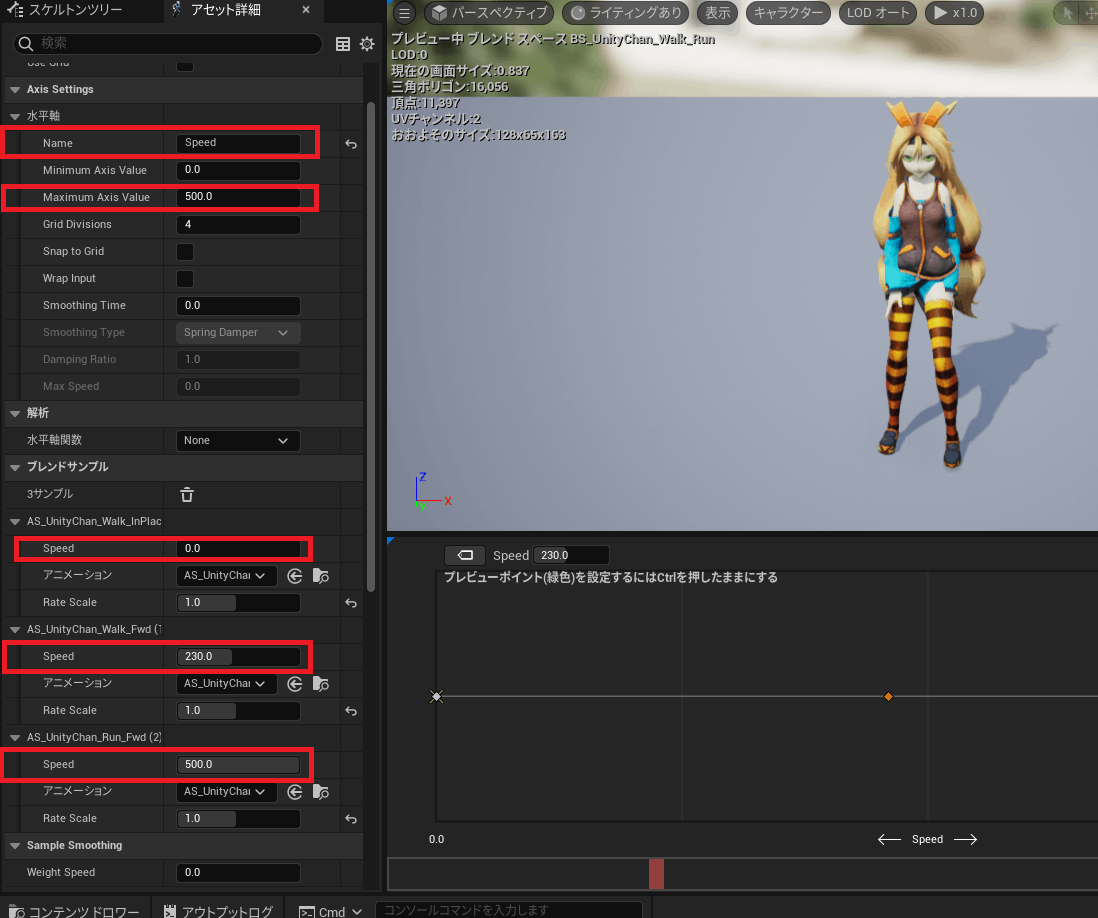Browse to Walk_Fwd animation asset

pyautogui.click(x=321, y=683)
